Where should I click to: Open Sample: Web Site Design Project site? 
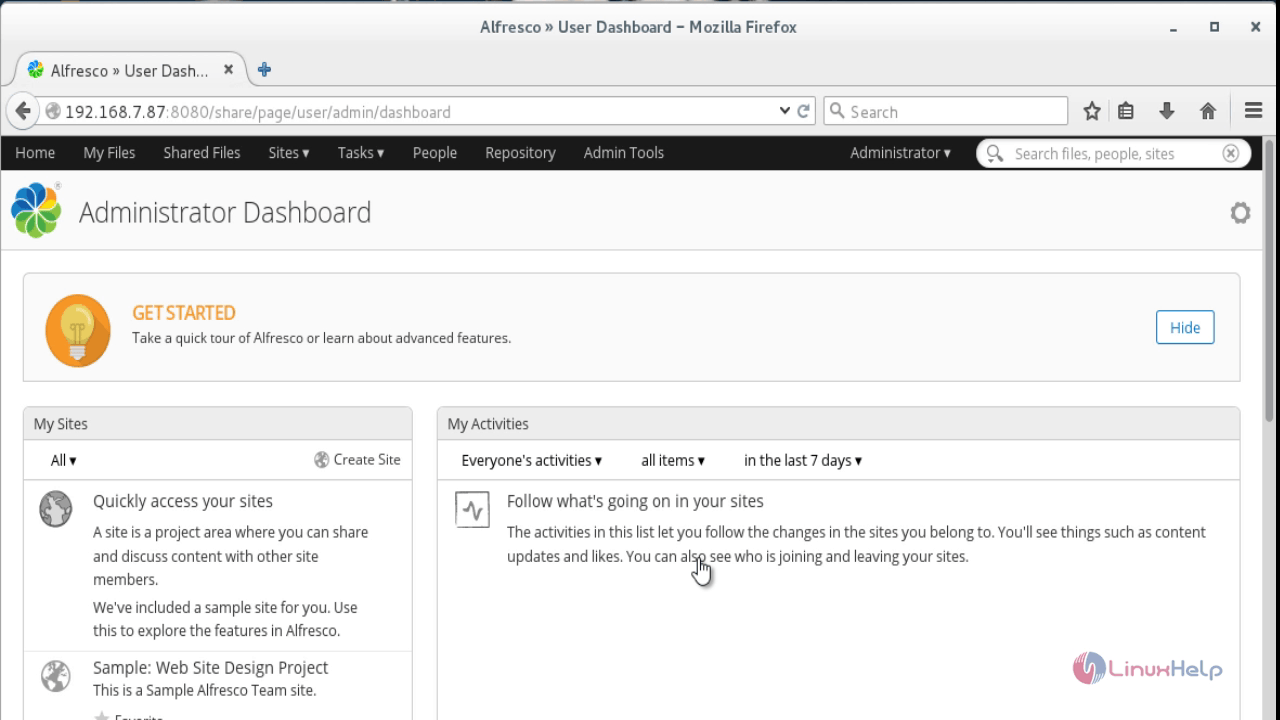tap(210, 667)
